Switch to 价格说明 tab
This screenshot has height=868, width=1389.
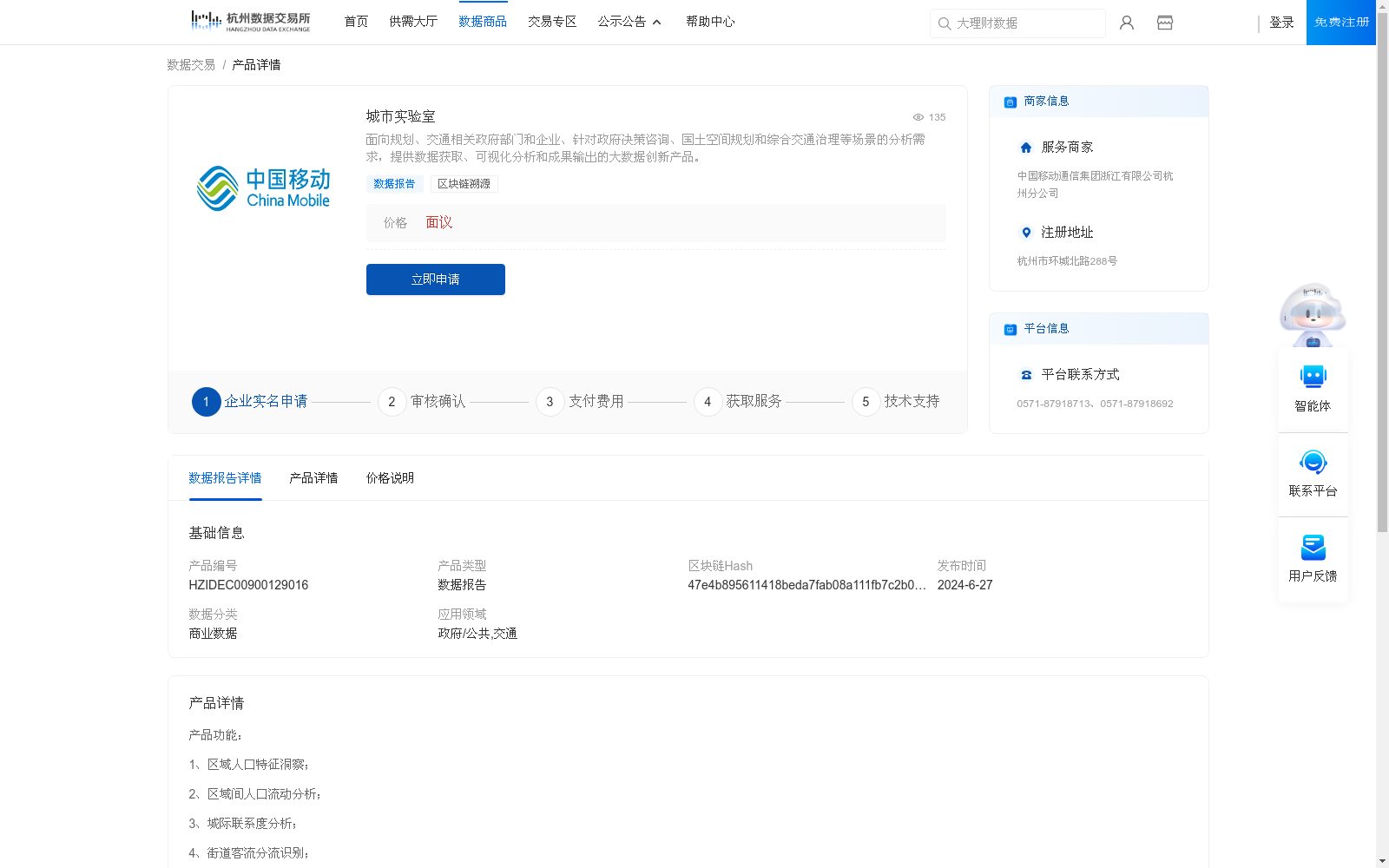(x=391, y=478)
